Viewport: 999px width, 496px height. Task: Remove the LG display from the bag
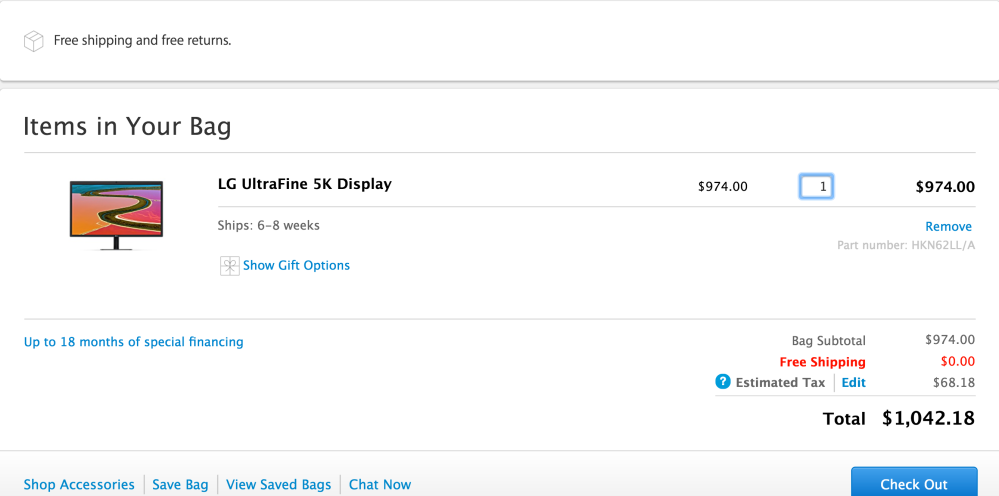(948, 227)
